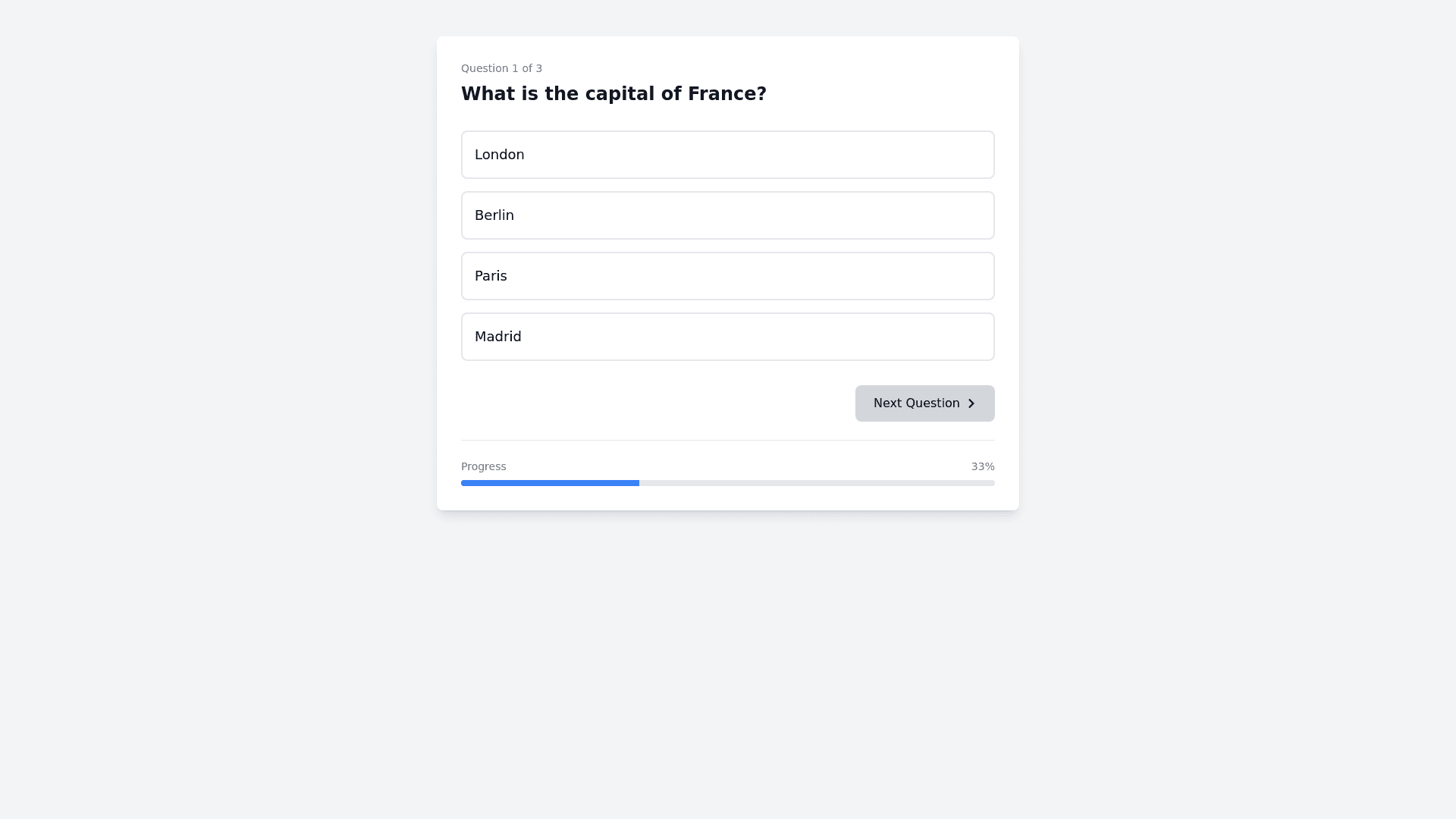Click the blue filled portion of progress bar
Image resolution: width=1456 pixels, height=819 pixels.
pos(550,483)
